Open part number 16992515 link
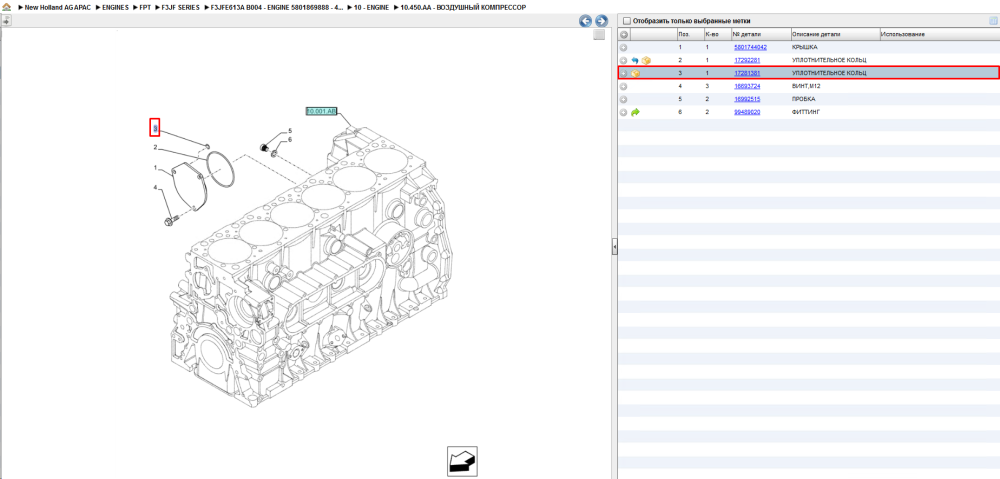 click(x=747, y=99)
